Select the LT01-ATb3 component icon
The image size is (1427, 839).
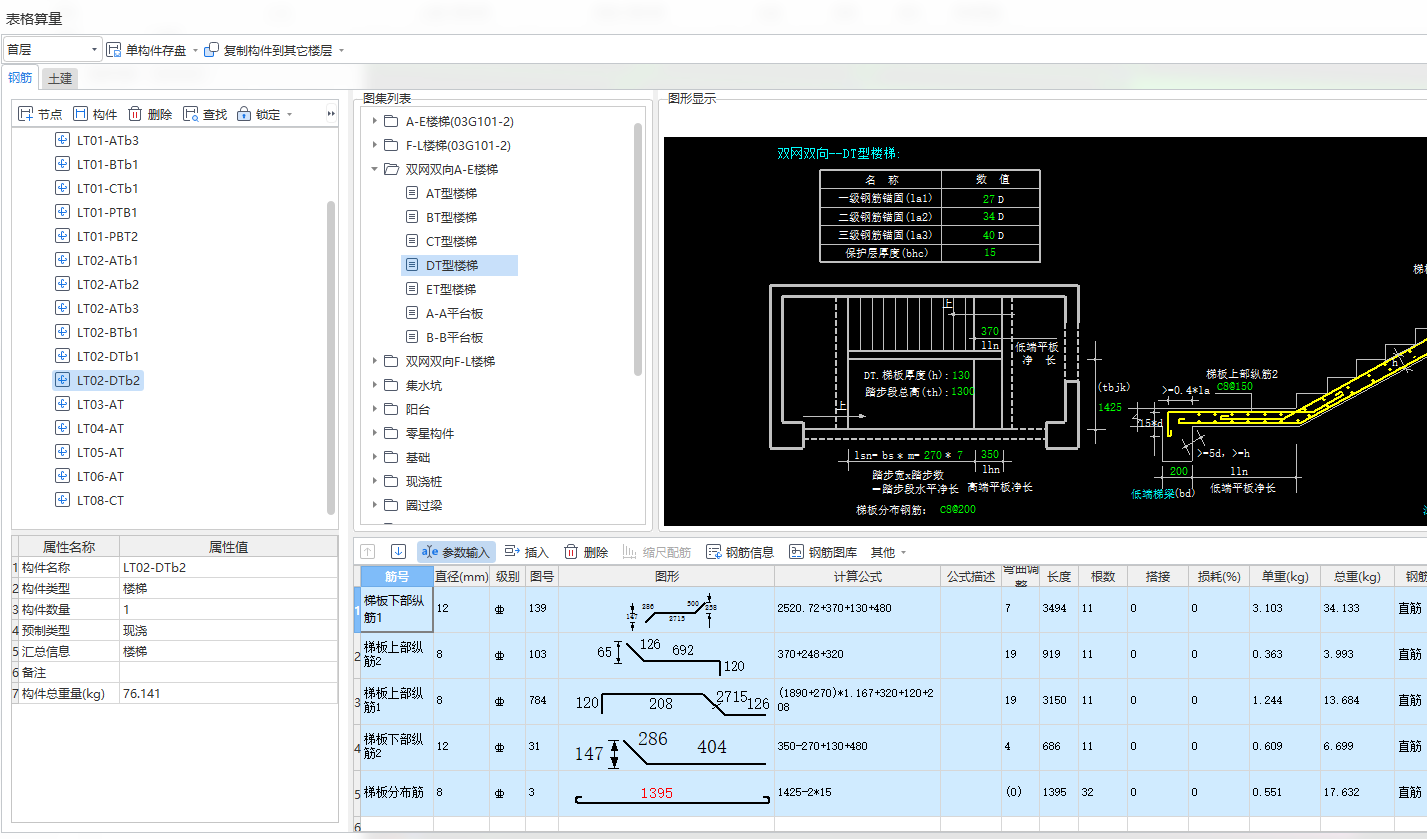[63, 140]
